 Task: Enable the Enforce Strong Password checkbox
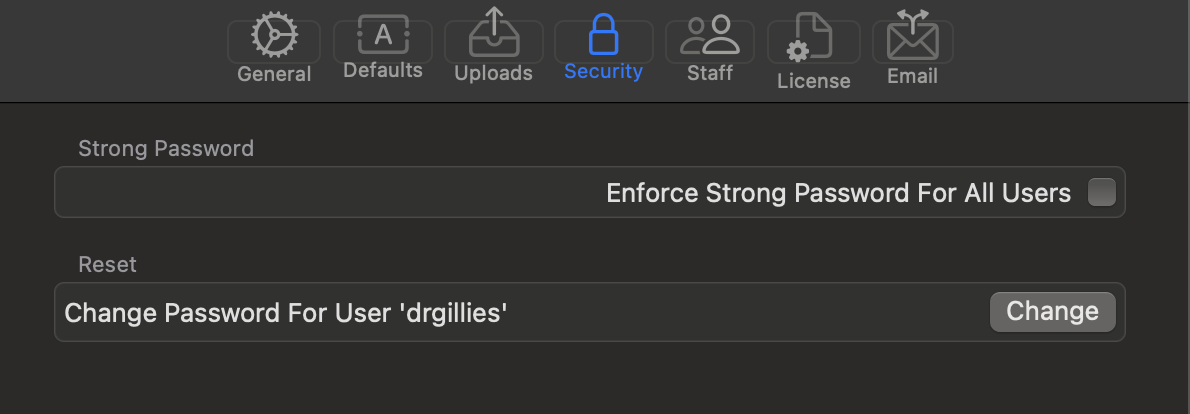pos(1101,192)
